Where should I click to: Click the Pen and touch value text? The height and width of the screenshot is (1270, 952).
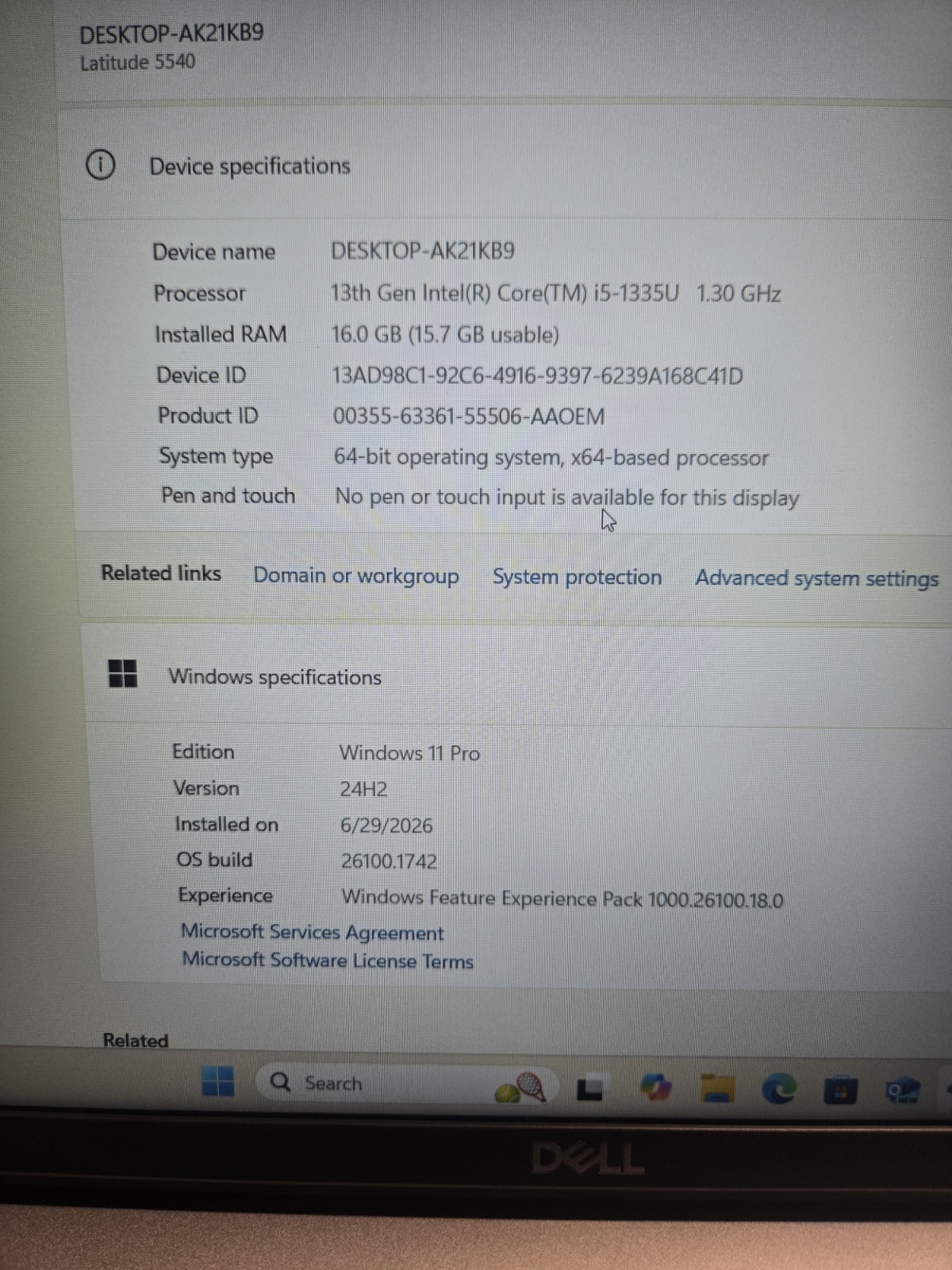(566, 498)
